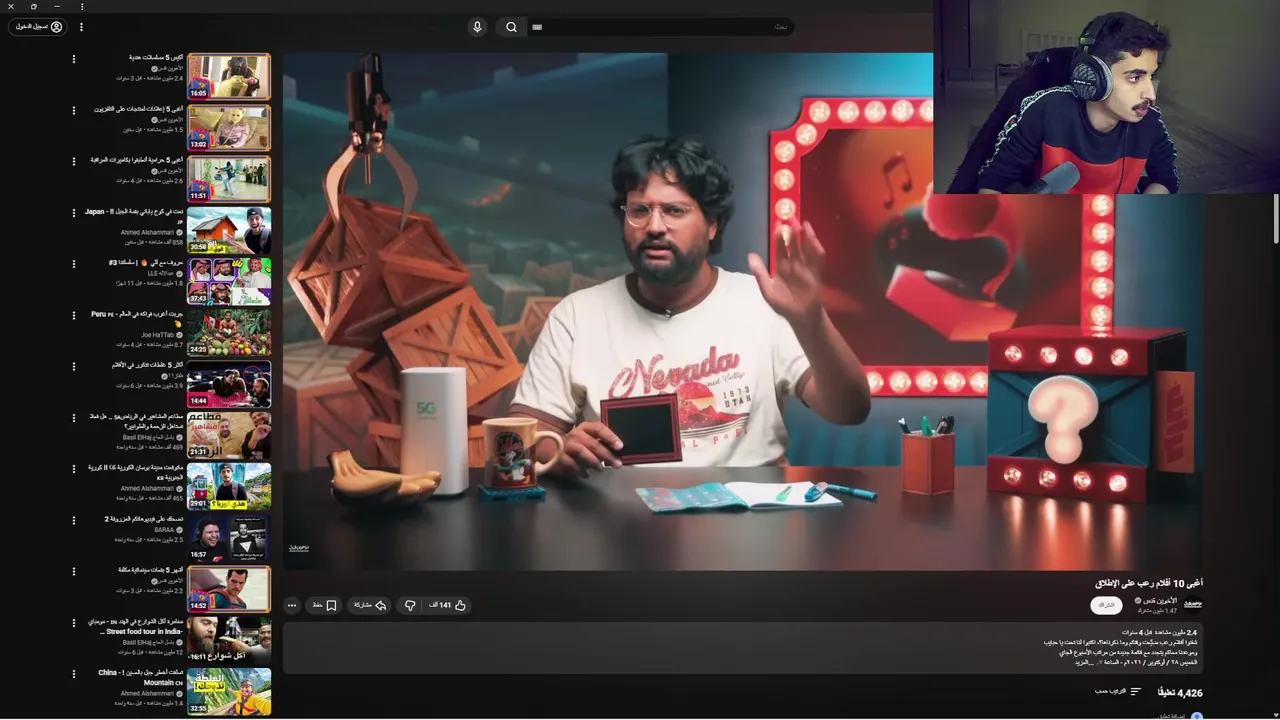
Task: Open the Peru video title link
Action: [x=137, y=318]
